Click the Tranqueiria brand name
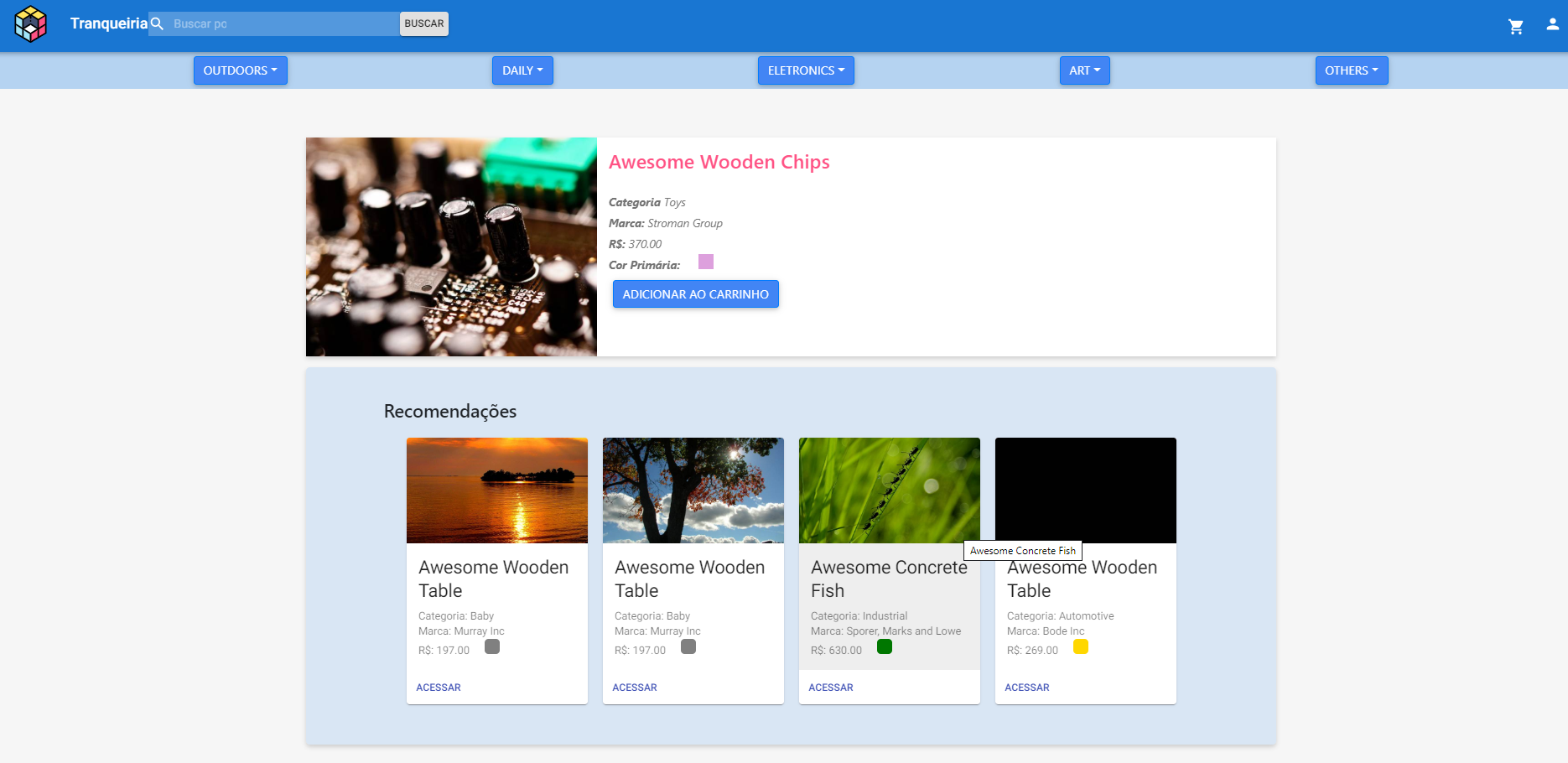Screen dimensions: 1568x763 click(109, 23)
